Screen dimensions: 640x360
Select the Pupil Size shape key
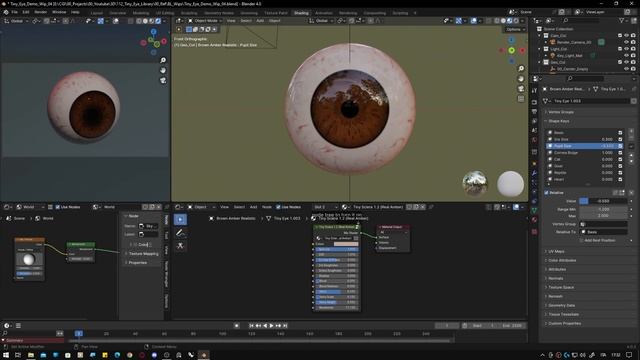pyautogui.click(x=584, y=146)
